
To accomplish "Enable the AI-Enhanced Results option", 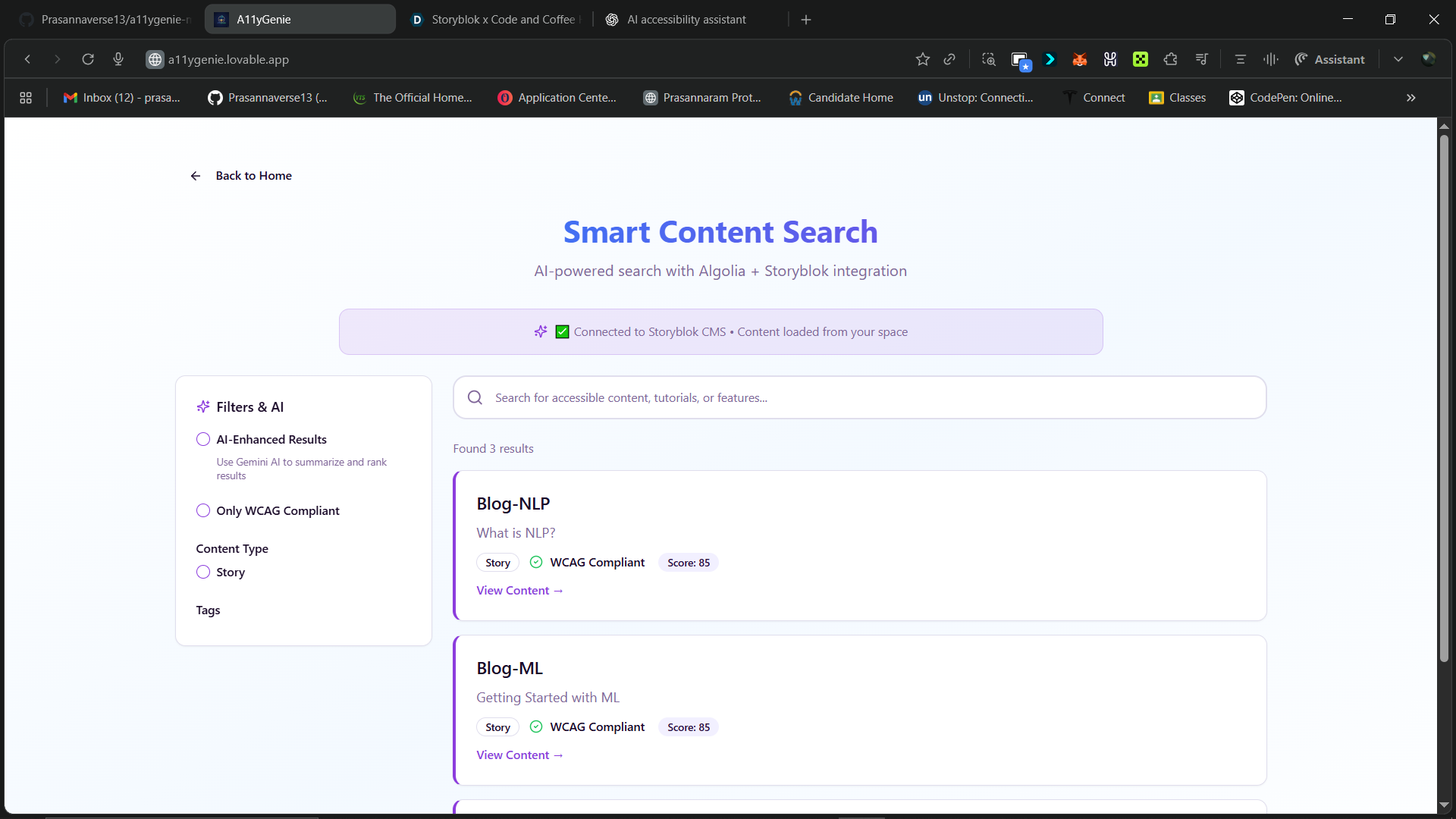I will click(203, 439).
